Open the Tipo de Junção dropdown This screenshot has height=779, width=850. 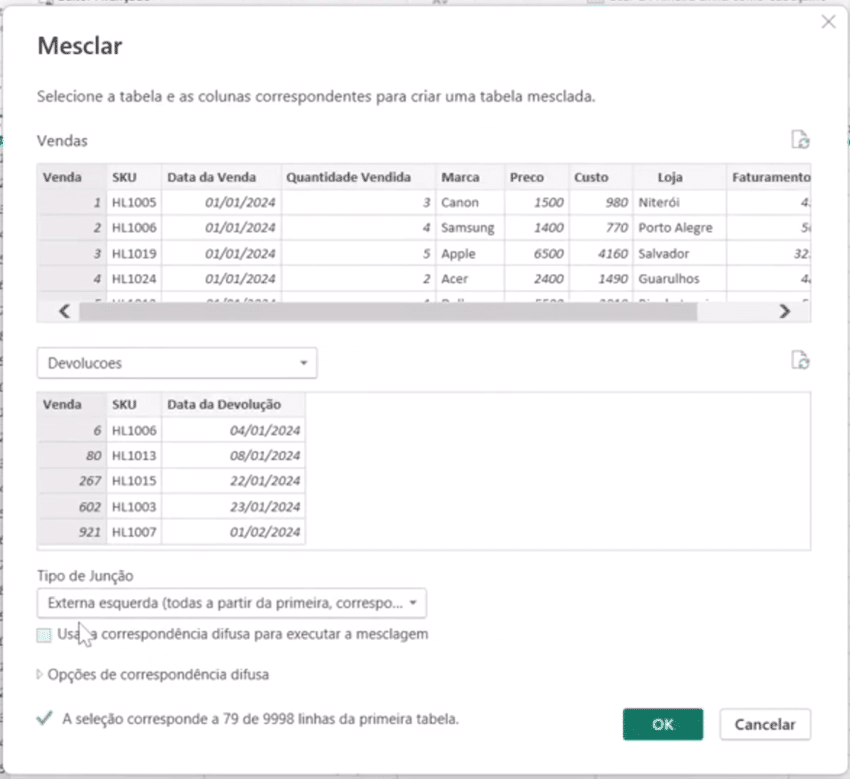[232, 603]
